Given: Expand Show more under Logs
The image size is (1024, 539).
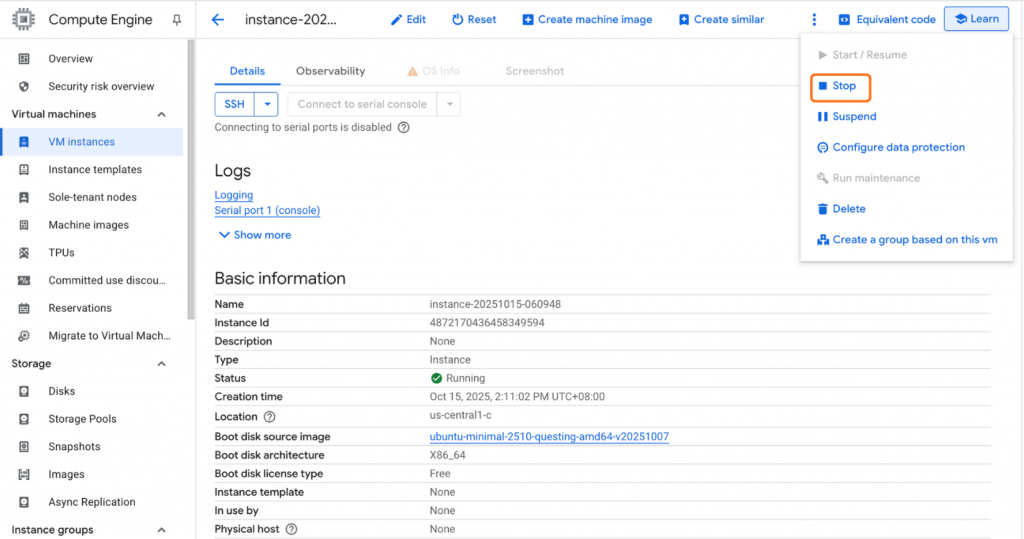Looking at the screenshot, I should pyautogui.click(x=255, y=235).
